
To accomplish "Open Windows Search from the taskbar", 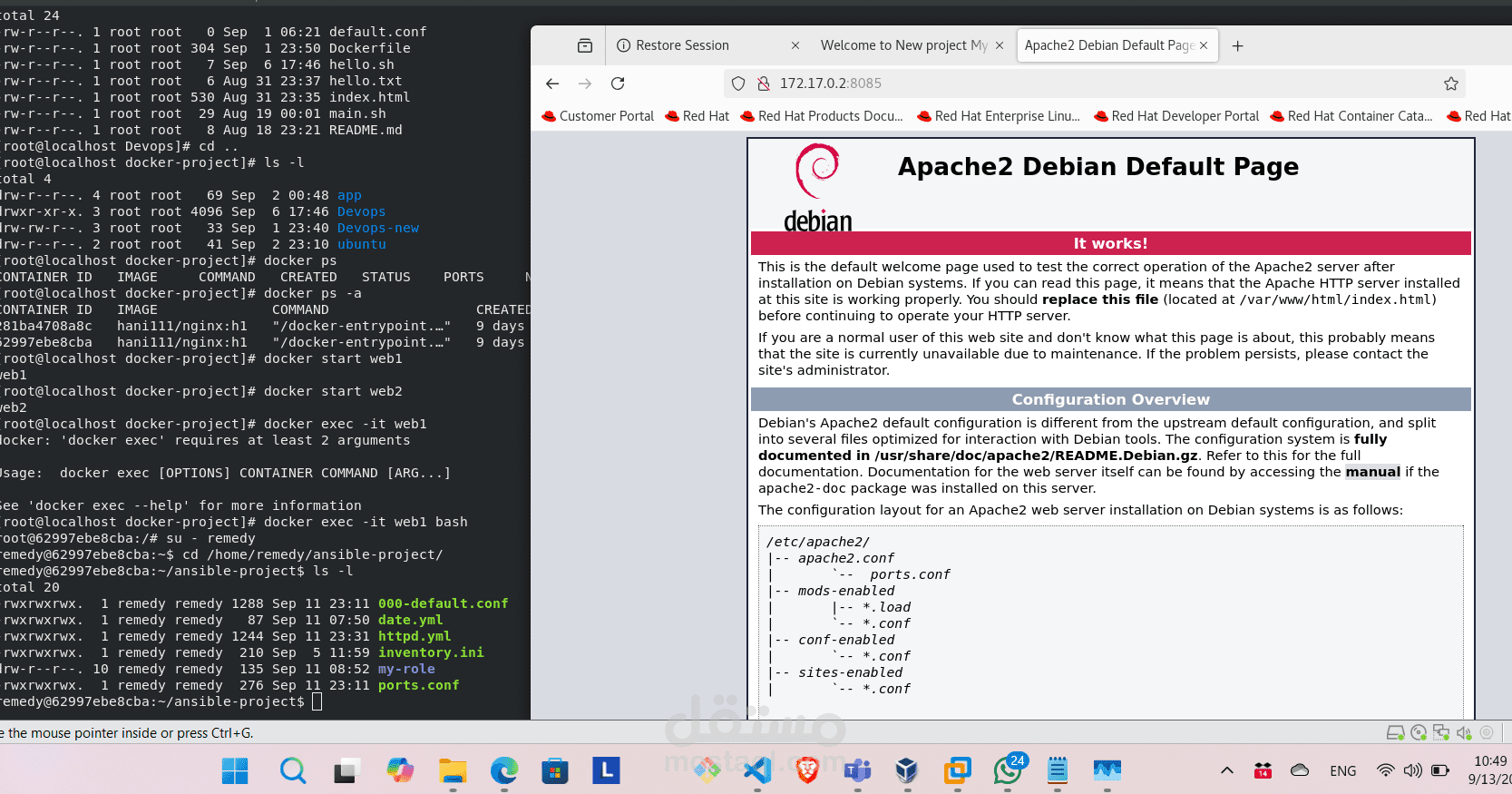I will pos(292,771).
